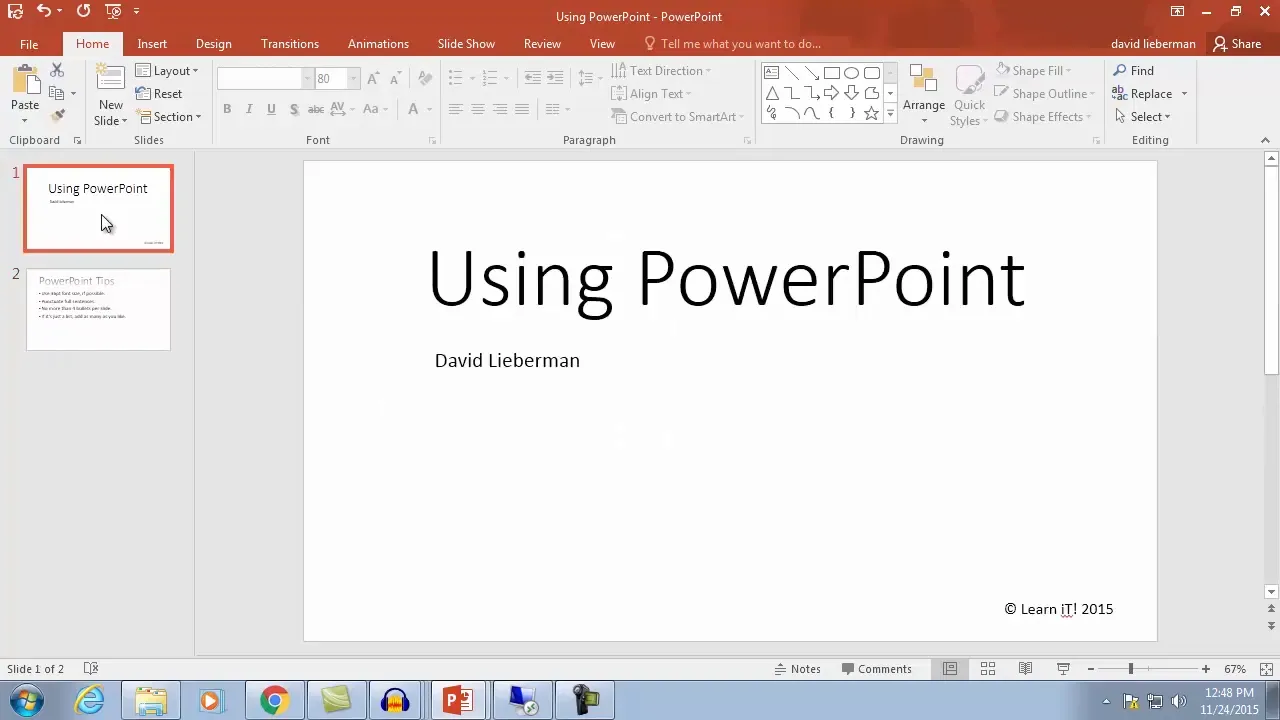Open the Layout dropdown
Viewport: 1280px width, 720px height.
pos(167,71)
